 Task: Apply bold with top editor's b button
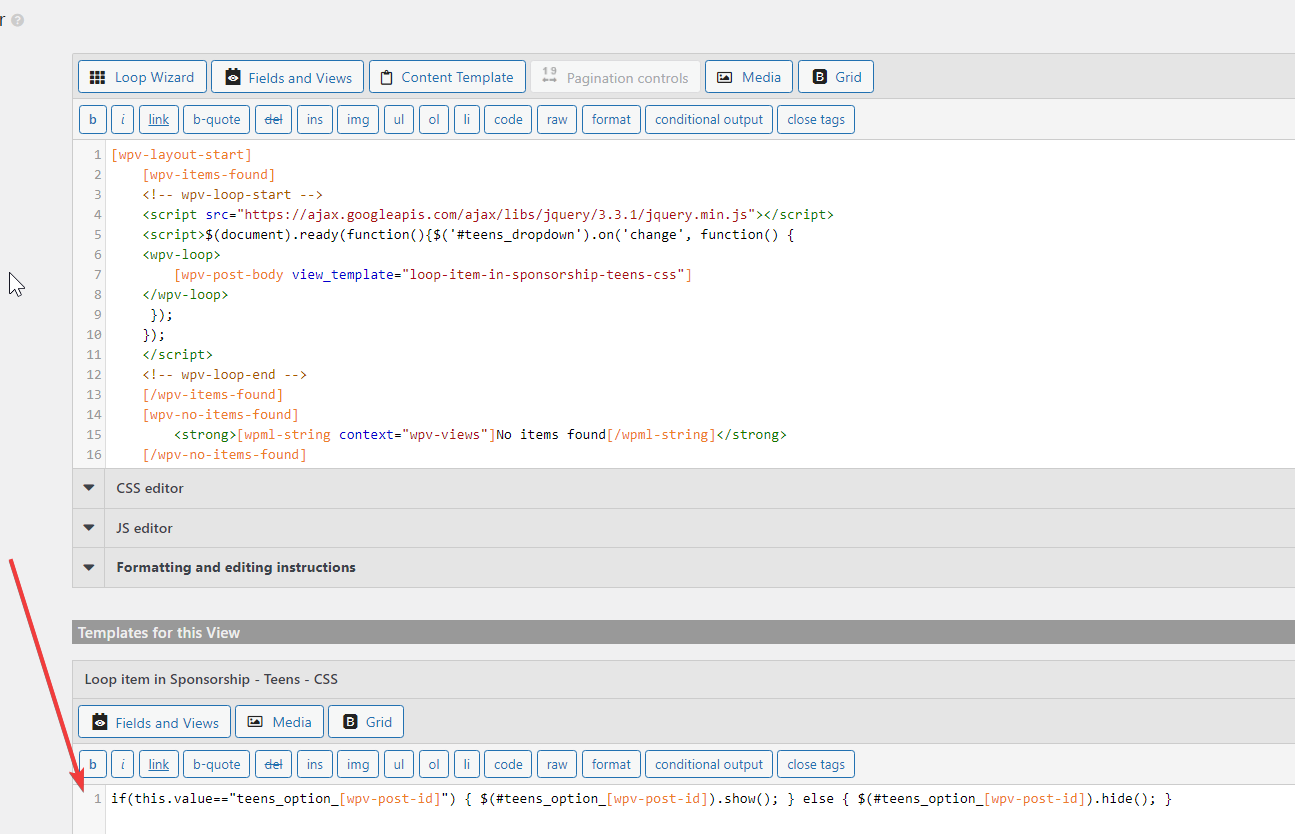pyautogui.click(x=92, y=119)
